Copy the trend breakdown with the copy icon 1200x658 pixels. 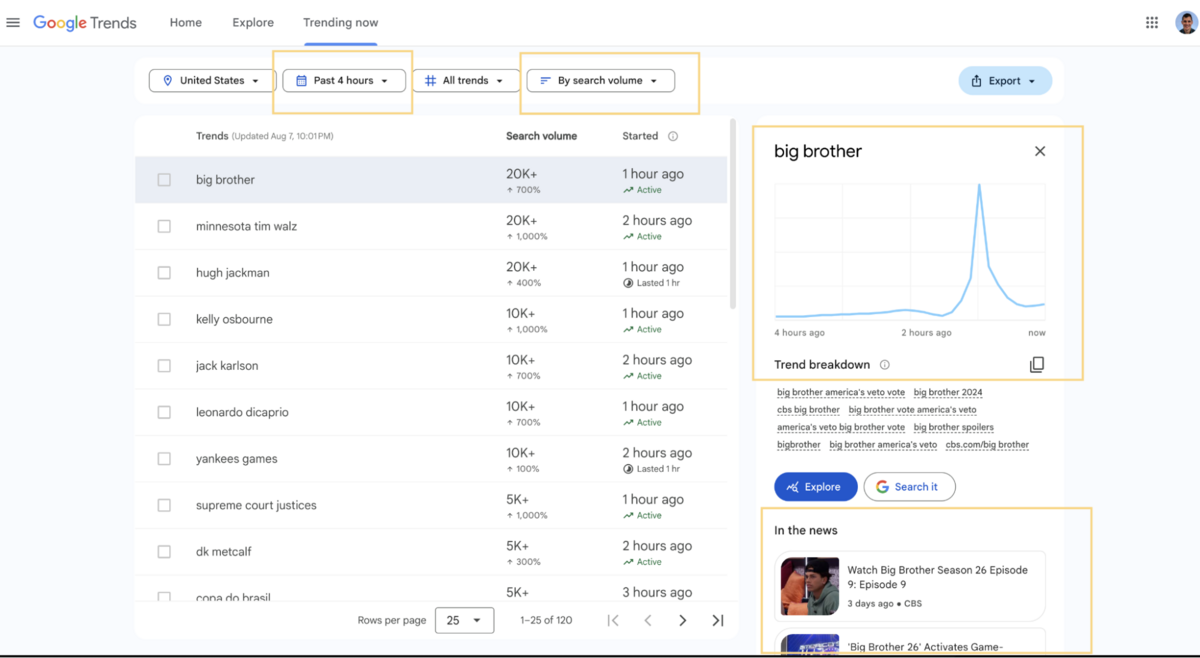[x=1037, y=365]
